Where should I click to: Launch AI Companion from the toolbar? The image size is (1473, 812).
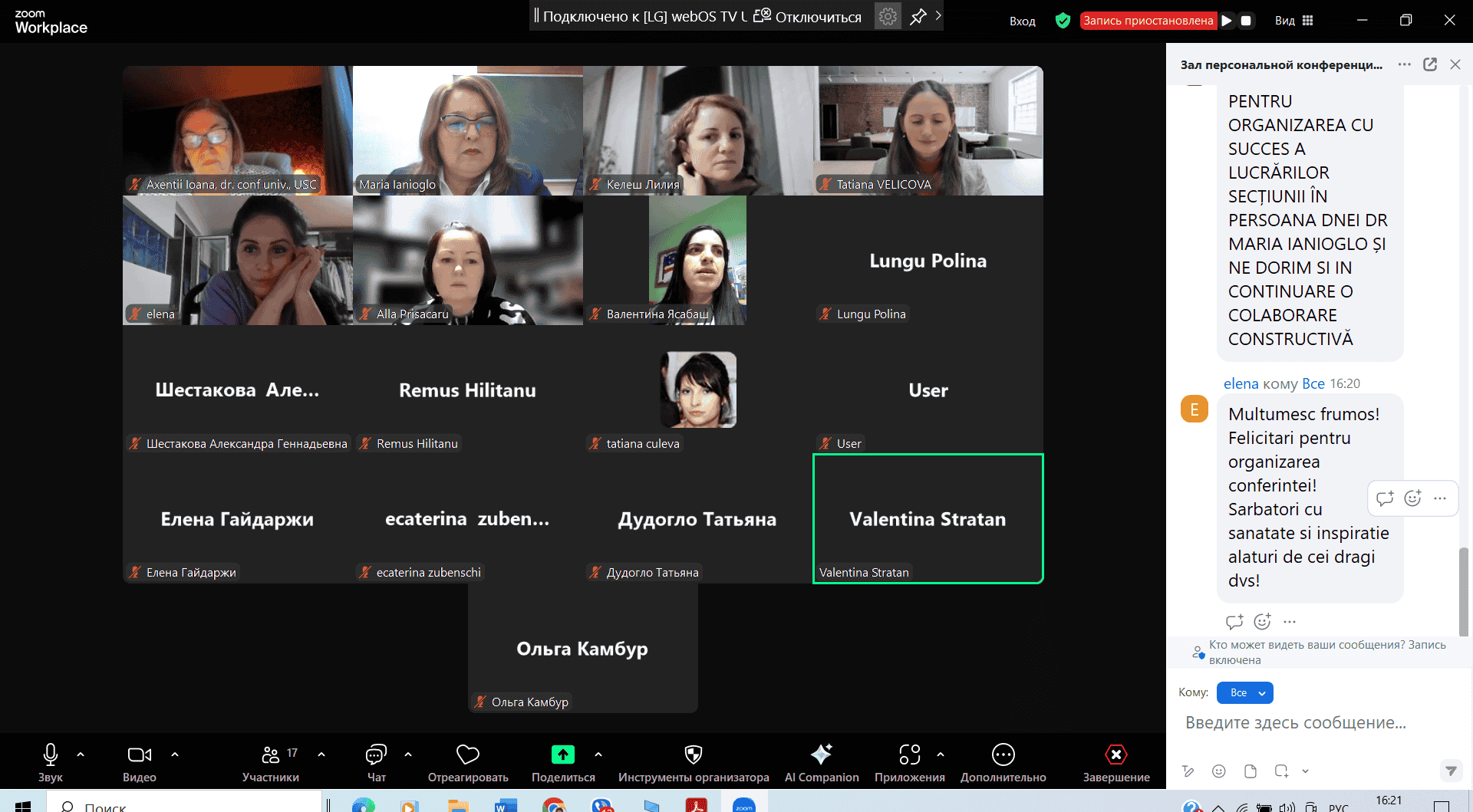pyautogui.click(x=821, y=755)
